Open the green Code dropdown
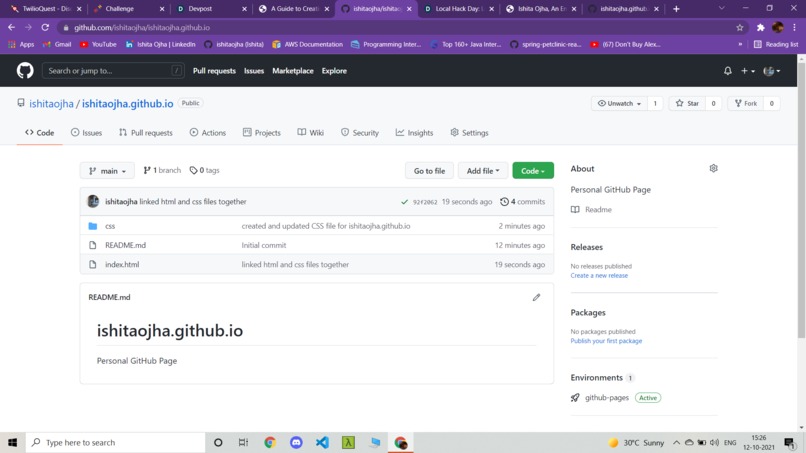The width and height of the screenshot is (806, 453). pos(533,171)
